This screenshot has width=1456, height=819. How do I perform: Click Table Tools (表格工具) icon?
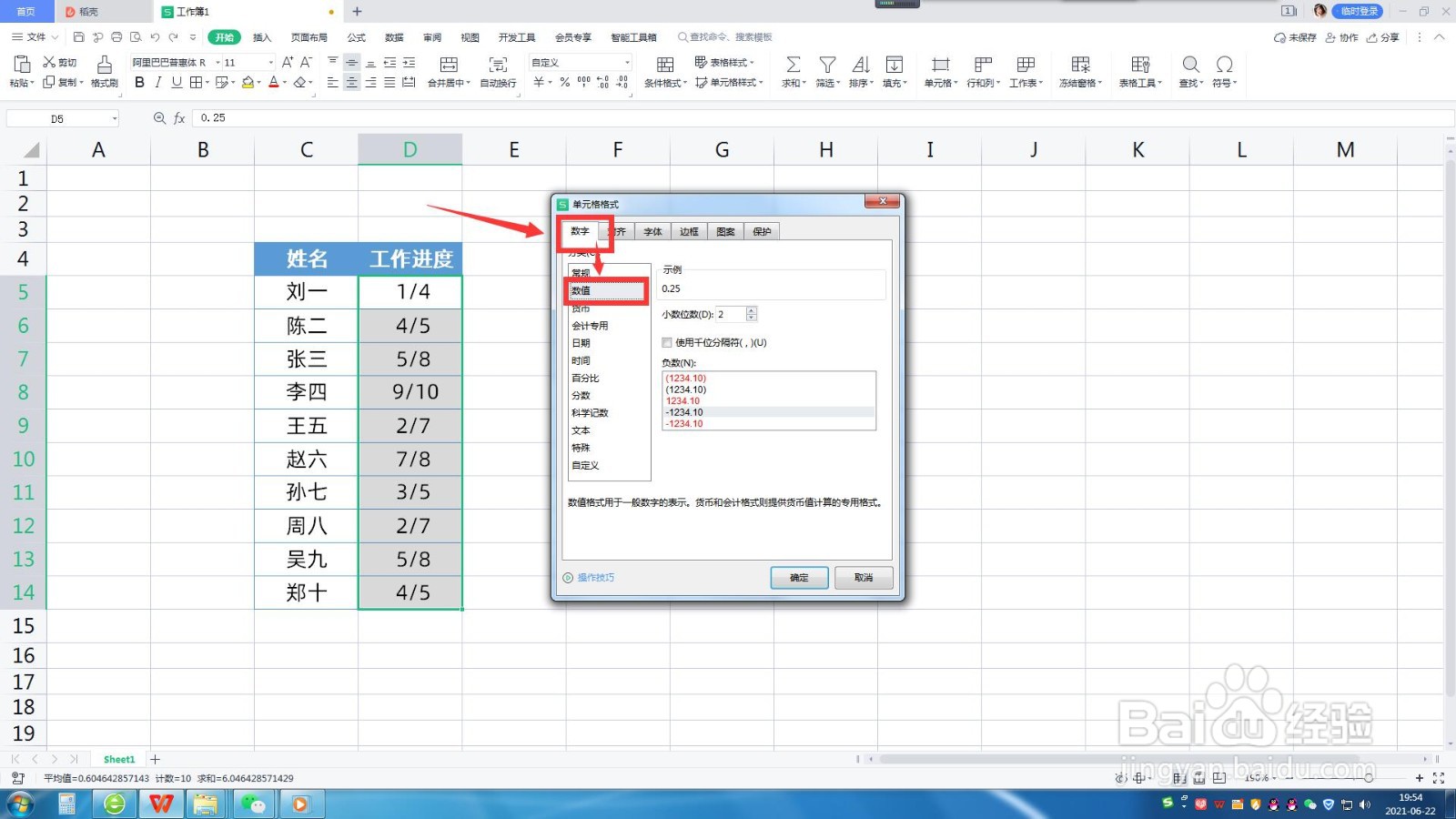pyautogui.click(x=1140, y=65)
